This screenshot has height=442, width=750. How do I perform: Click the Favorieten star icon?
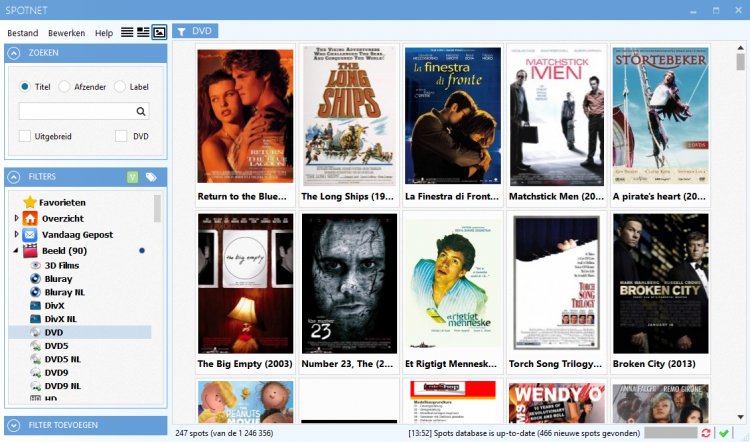pyautogui.click(x=30, y=202)
